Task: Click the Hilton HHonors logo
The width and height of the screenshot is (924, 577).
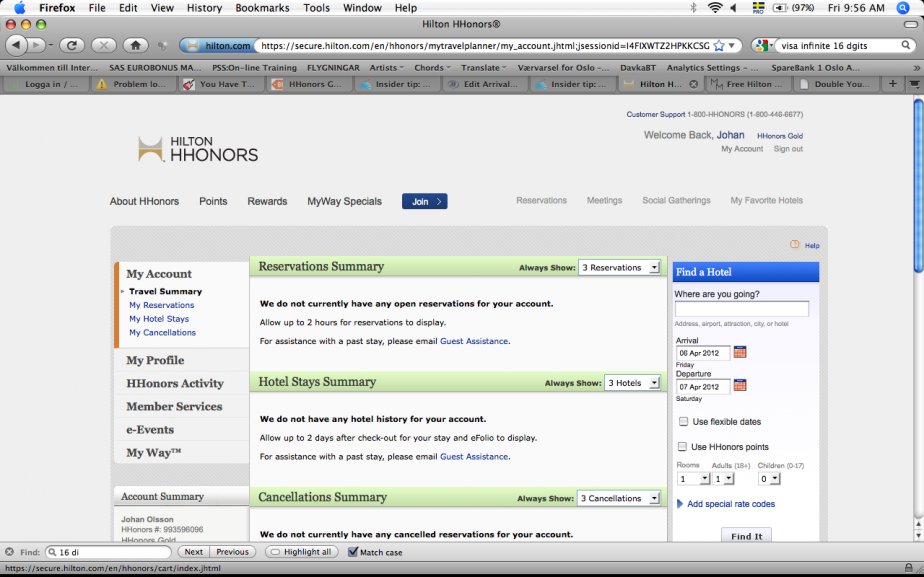Action: (198, 149)
